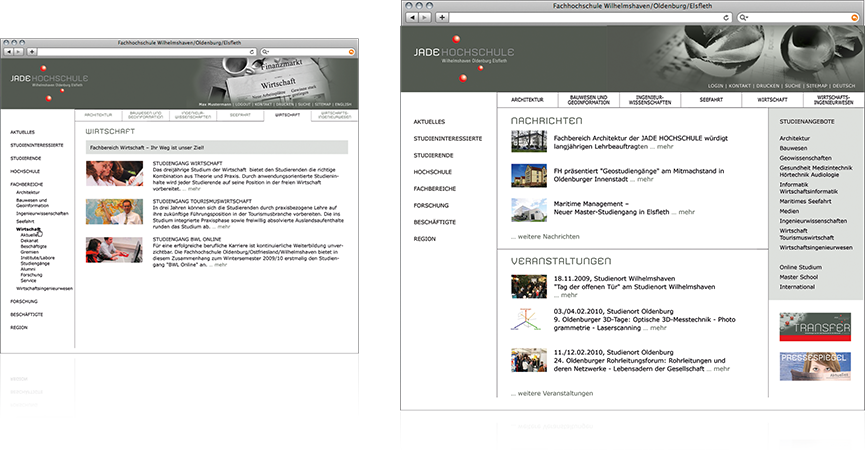Select Architektur tab in right window navigation
Viewport: 865px width, 450px height.
point(527,100)
